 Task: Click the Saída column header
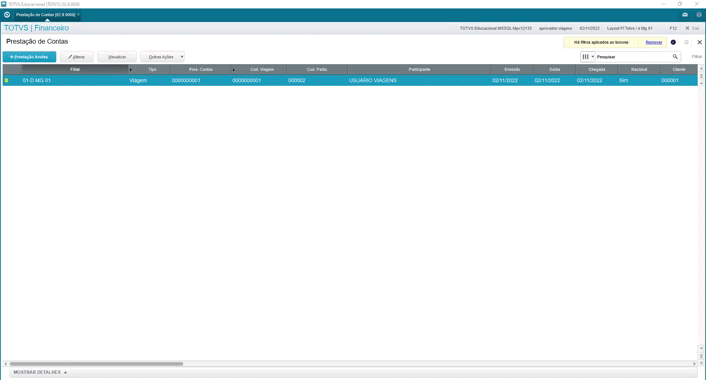(555, 69)
